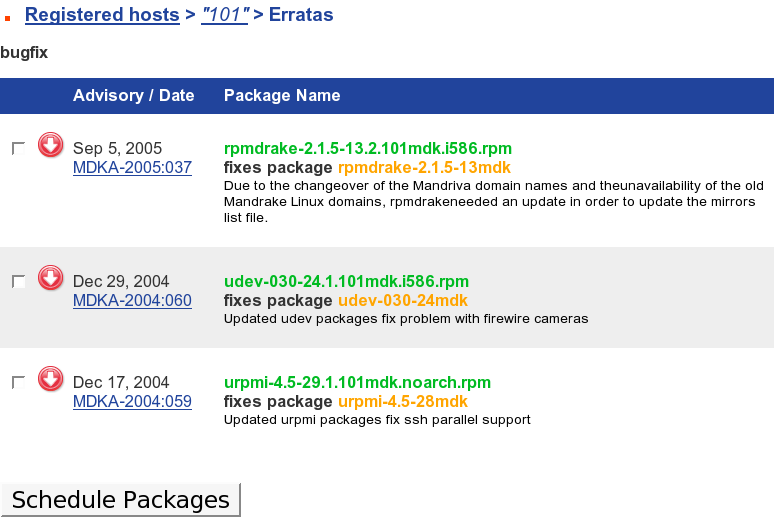Image resolution: width=774 pixels, height=522 pixels.
Task: Click red download icon for MDKA-2004:059
Action: (50, 379)
